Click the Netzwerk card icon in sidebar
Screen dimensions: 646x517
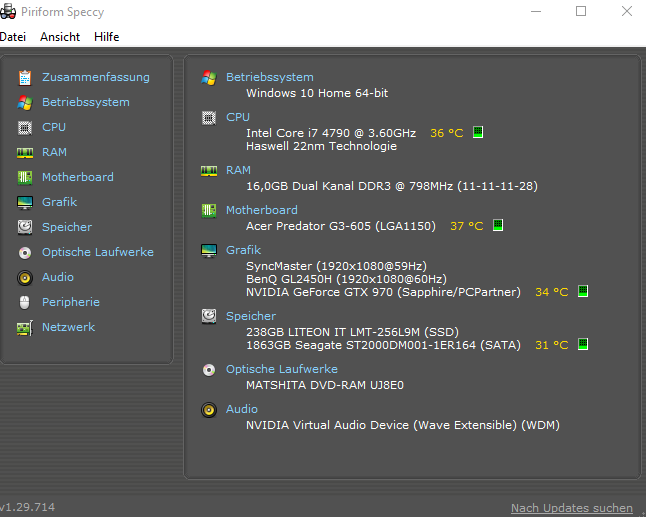tap(25, 328)
